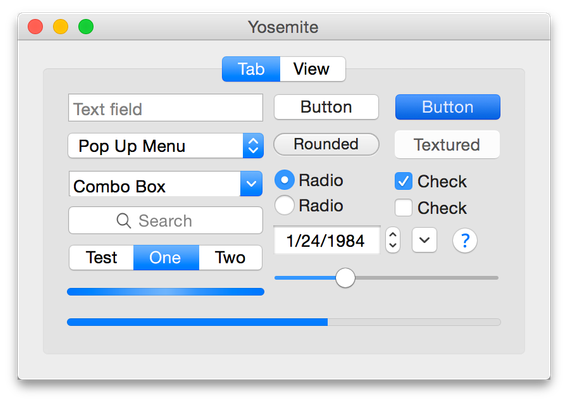Select the Tab segment
This screenshot has width=568, height=405.
pos(251,69)
